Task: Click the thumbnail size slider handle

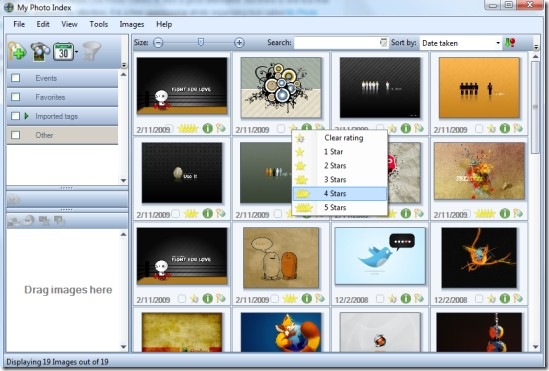Action: (201, 42)
